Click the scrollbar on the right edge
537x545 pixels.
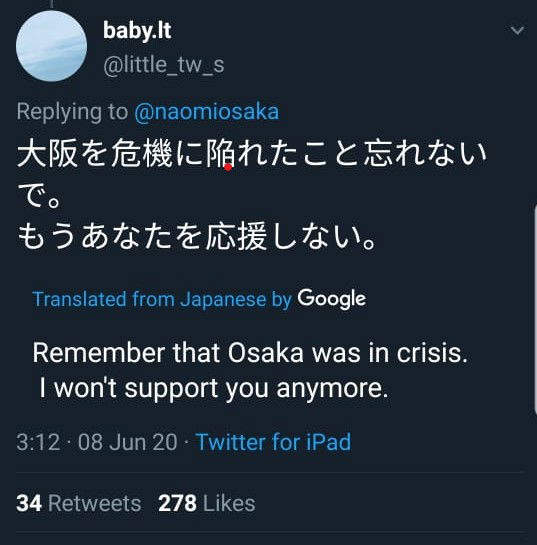point(535,309)
